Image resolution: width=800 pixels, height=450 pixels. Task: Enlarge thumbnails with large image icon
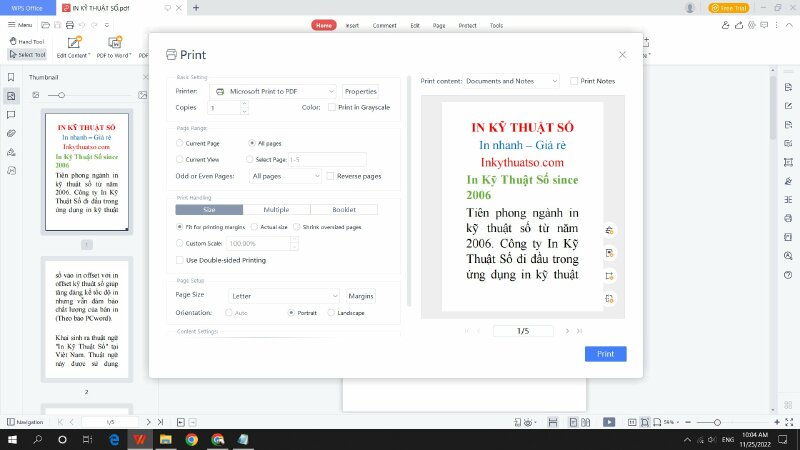click(x=143, y=95)
